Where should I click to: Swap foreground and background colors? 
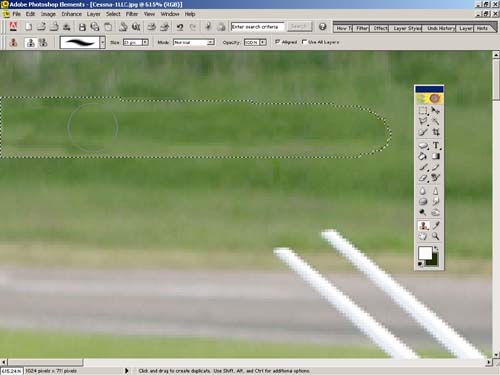(437, 249)
